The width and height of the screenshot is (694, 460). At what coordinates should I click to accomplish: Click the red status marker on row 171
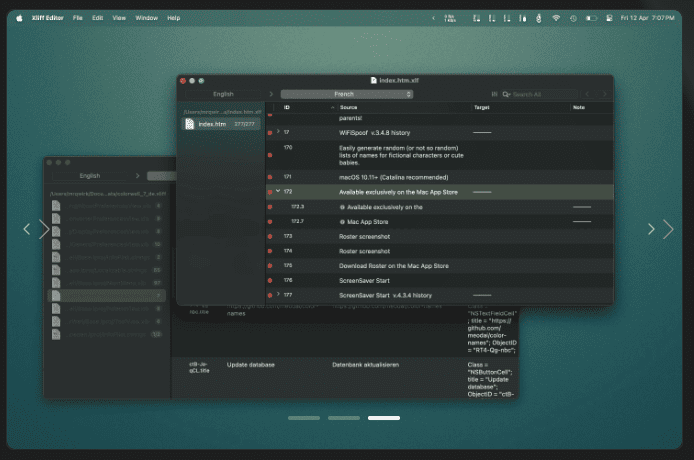[x=270, y=177]
